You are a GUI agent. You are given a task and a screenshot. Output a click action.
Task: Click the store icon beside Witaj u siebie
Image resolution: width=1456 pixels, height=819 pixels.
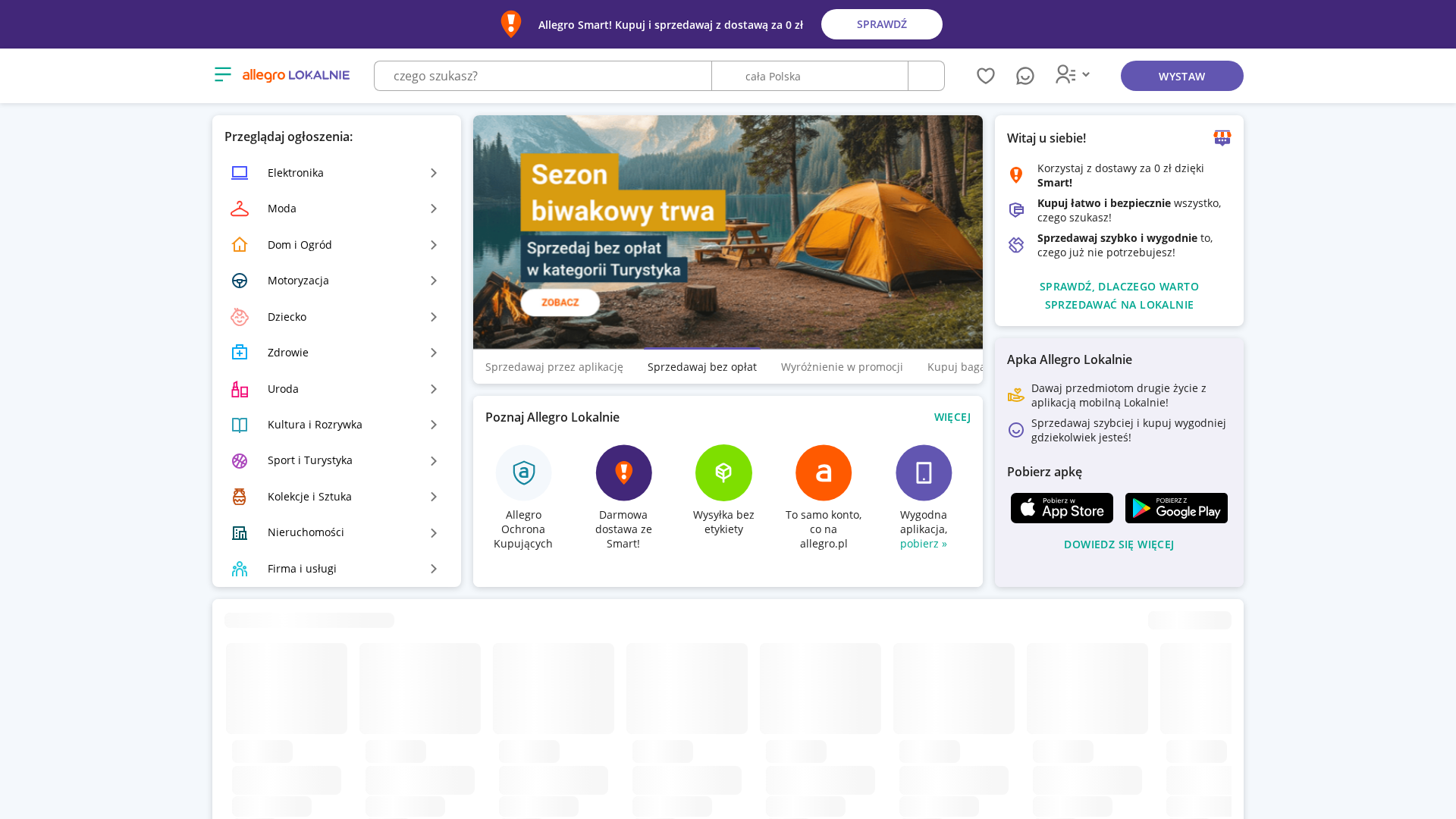click(1222, 138)
